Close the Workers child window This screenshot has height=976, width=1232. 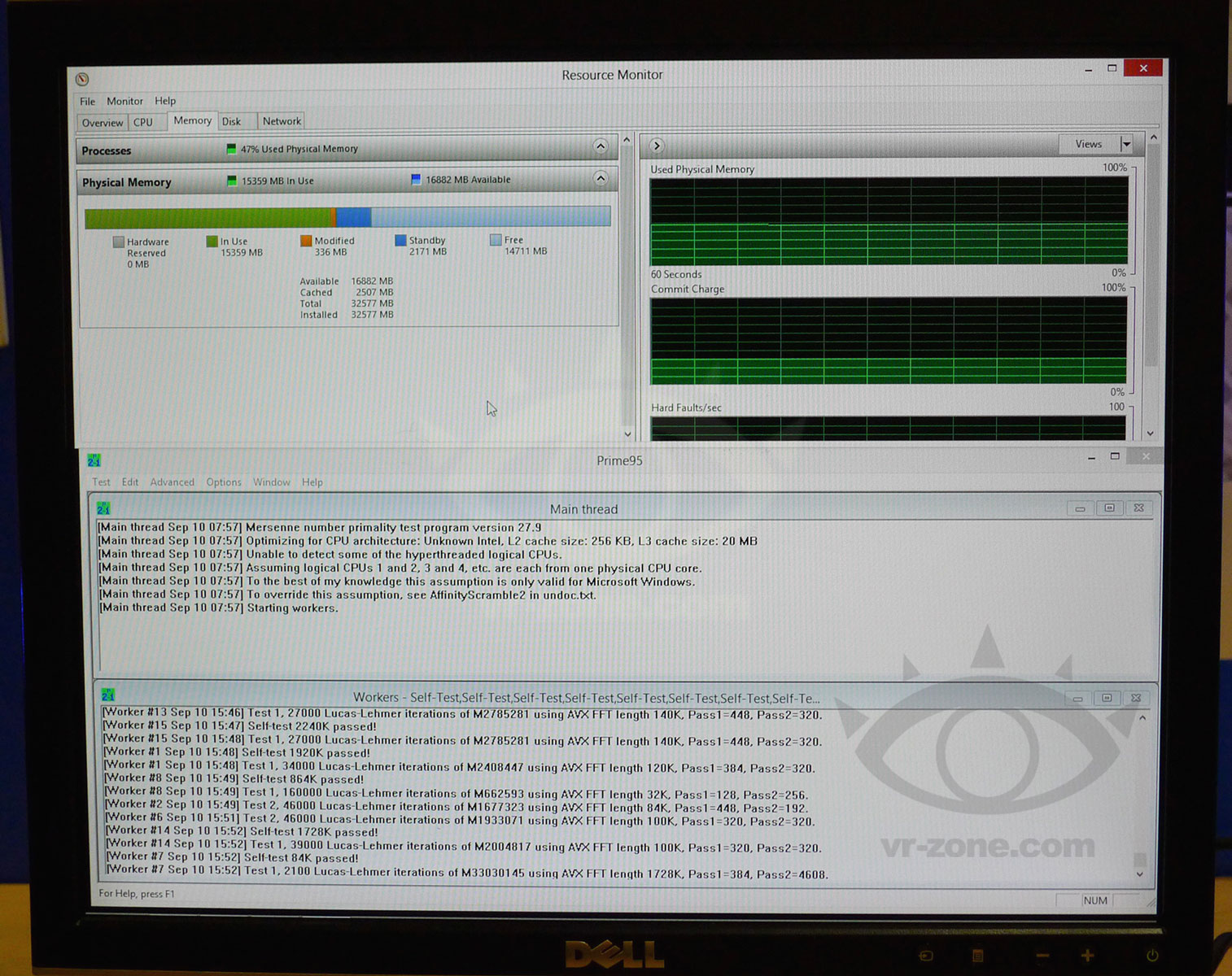(x=1136, y=699)
